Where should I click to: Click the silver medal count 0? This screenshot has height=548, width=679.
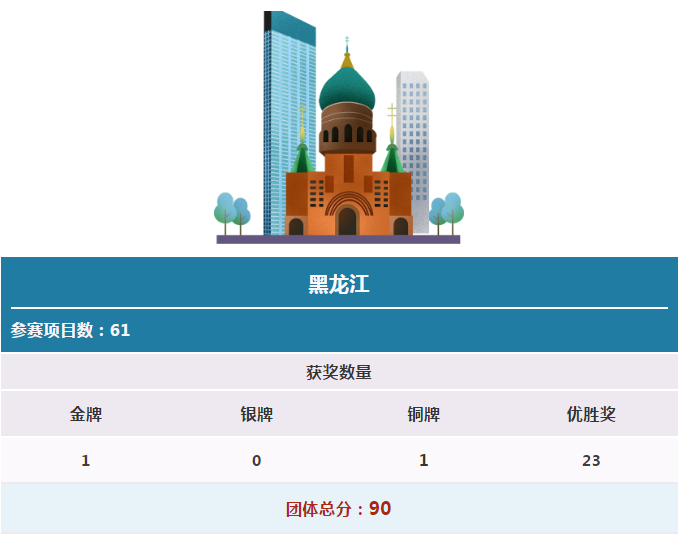click(x=256, y=460)
